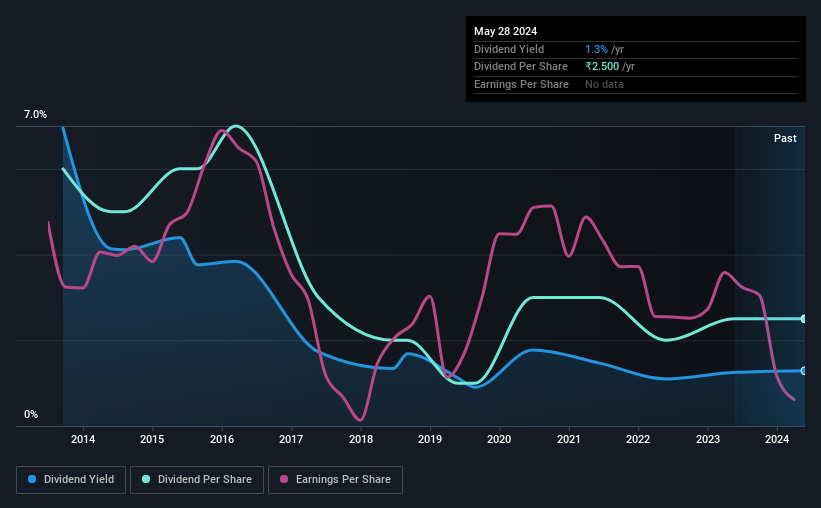Click the Dividend Per Share line endpoint marker

pos(804,318)
